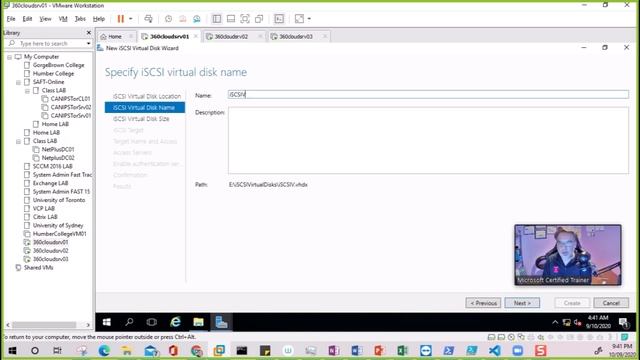Switch to the 360cloudsrv03 tab
The width and height of the screenshot is (640, 360).
296,36
